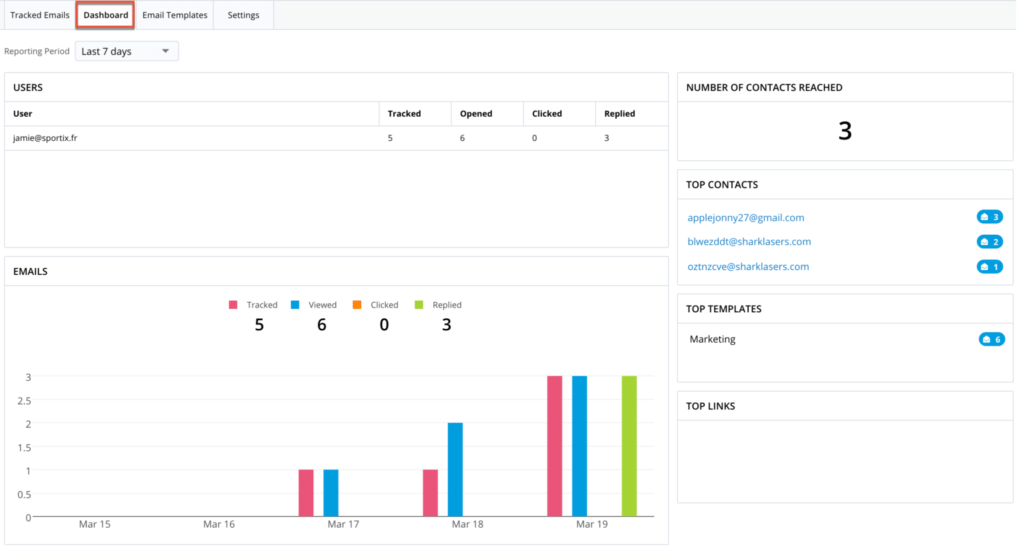The width and height of the screenshot is (1024, 547).
Task: Click the Marketing template badge showing 6
Action: coord(991,339)
